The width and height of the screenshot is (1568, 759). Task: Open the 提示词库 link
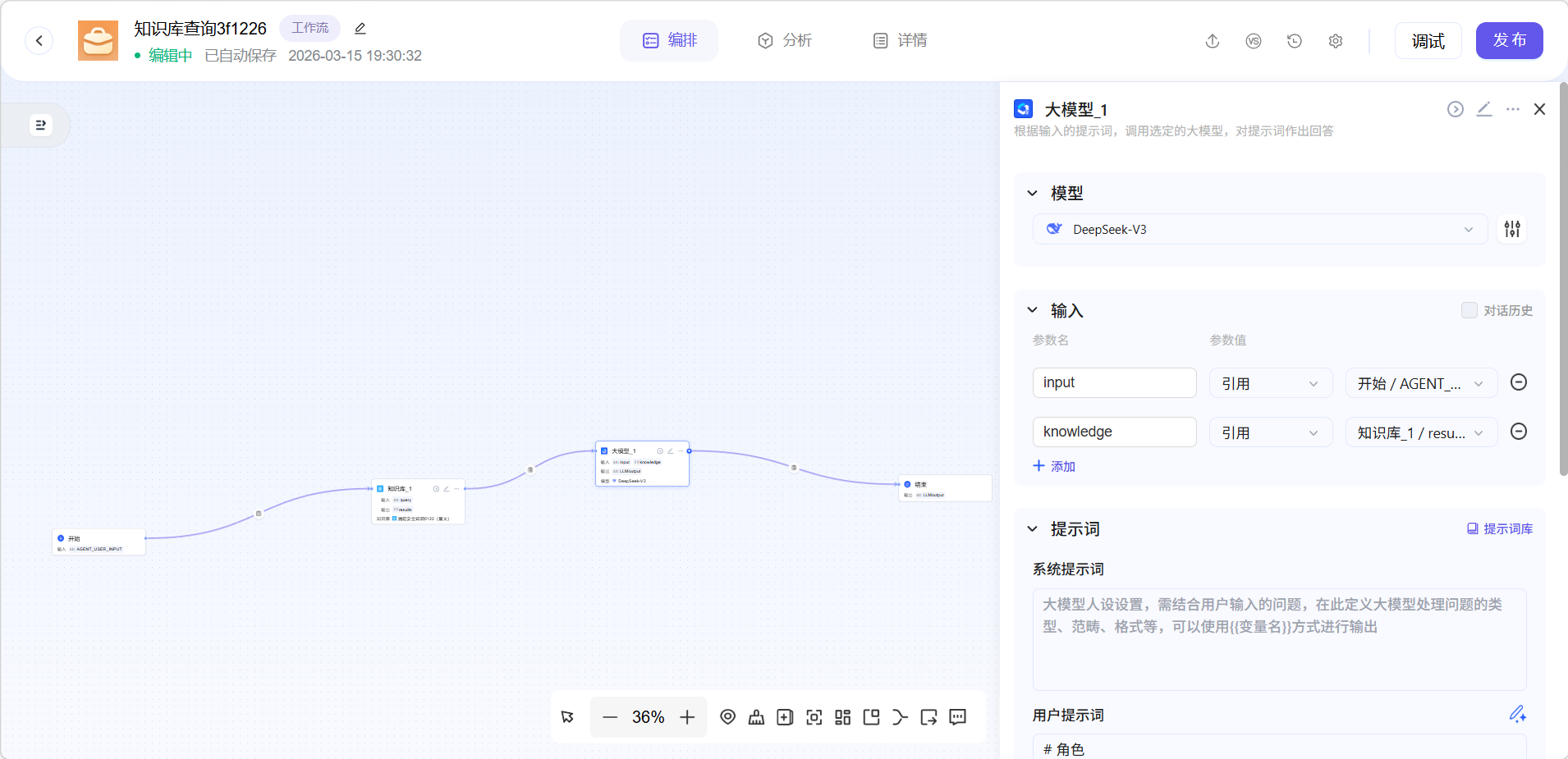coord(1499,529)
